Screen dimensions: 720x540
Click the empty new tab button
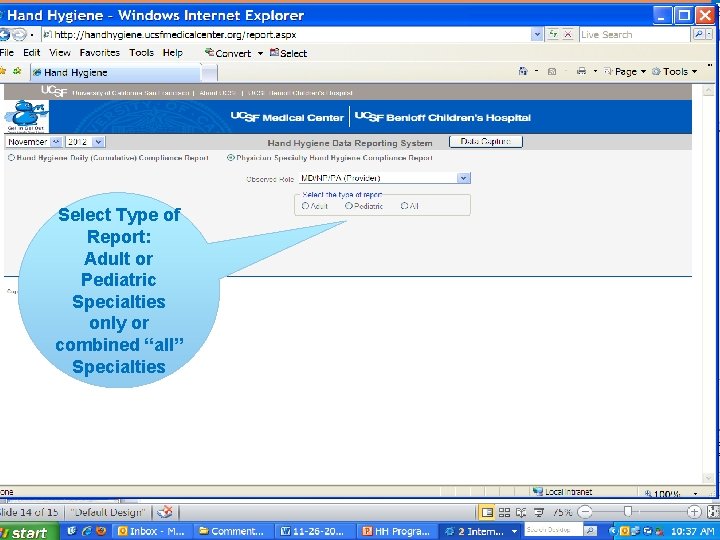tap(209, 73)
